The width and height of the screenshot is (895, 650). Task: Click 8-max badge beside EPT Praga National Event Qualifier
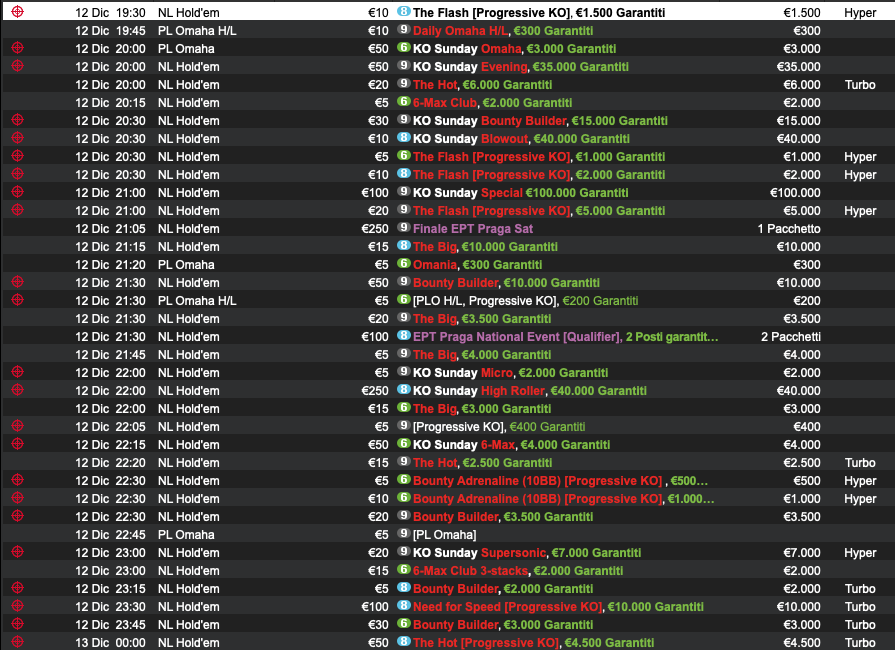(403, 336)
